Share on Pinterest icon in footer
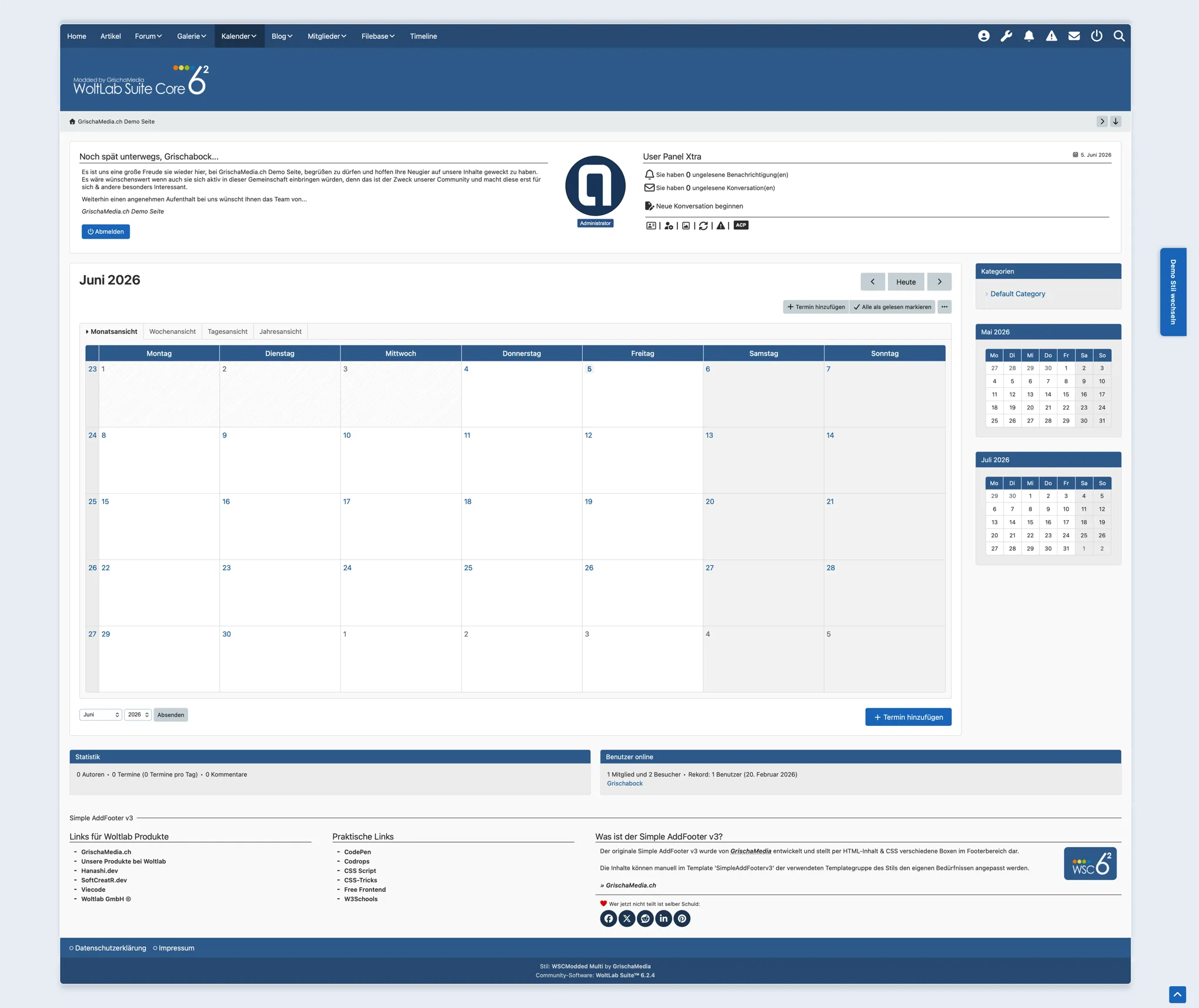 point(682,919)
